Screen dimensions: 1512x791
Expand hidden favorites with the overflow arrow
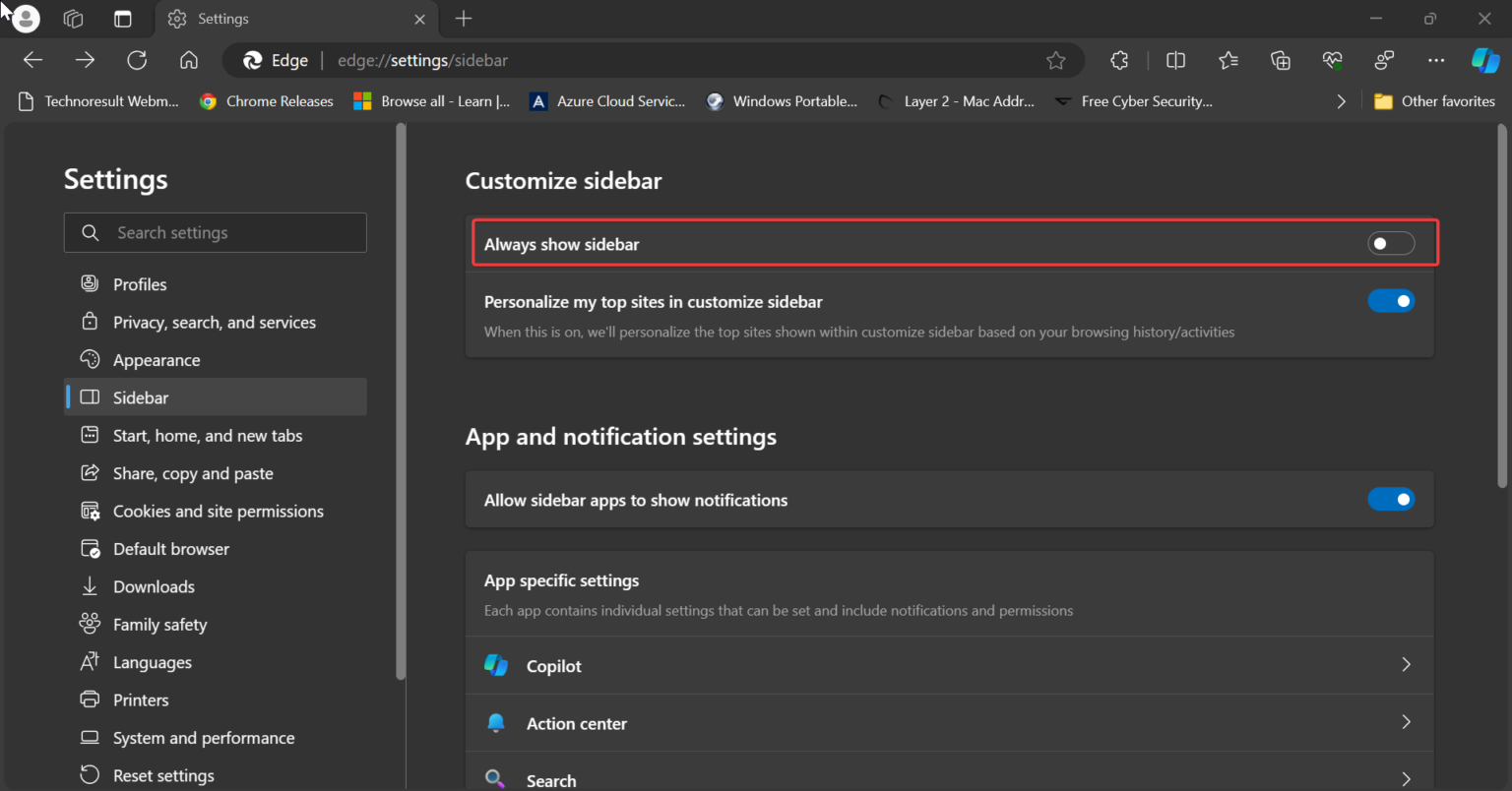1341,100
